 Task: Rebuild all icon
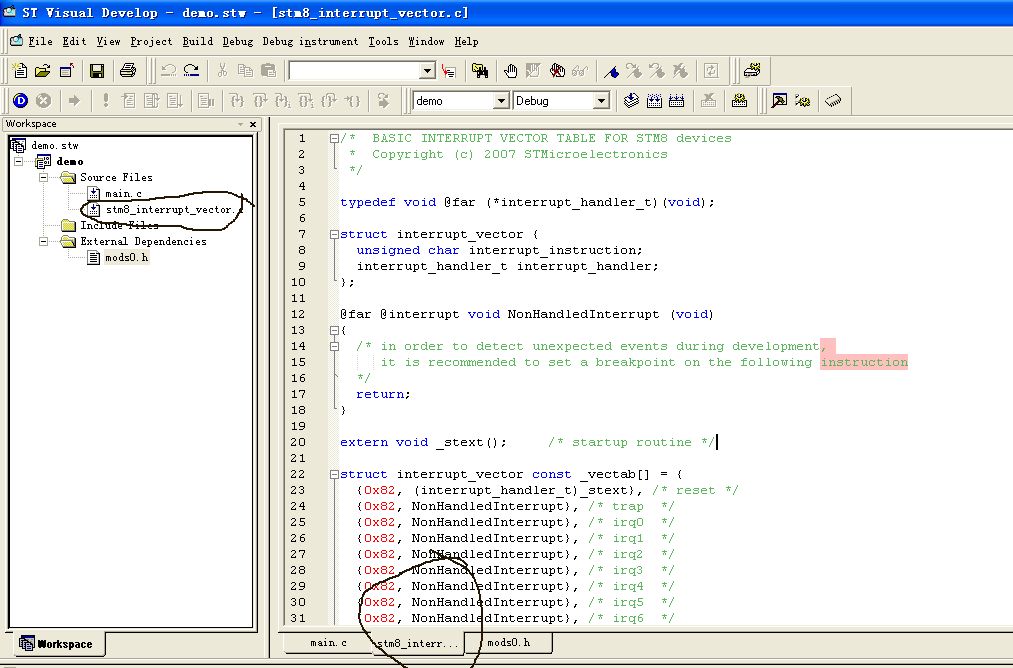tap(676, 100)
